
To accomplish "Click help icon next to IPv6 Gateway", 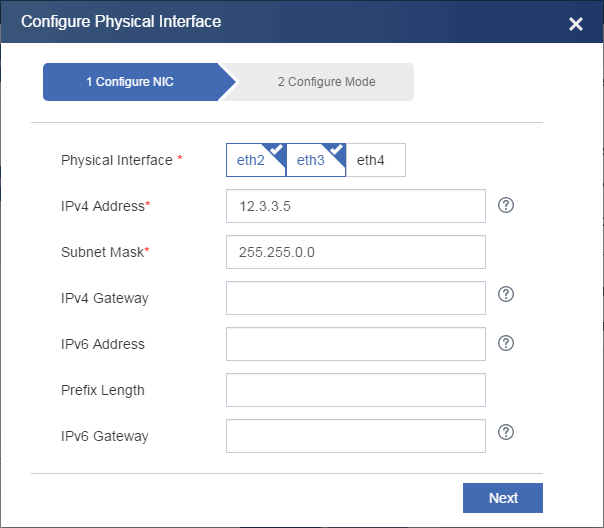I will 506,433.
